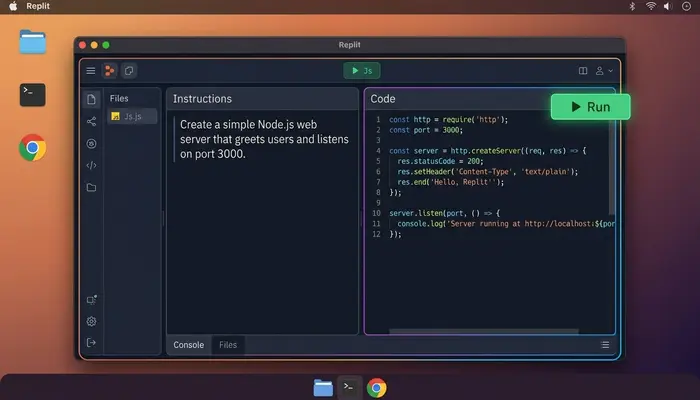Click the instruction text about Node.js server
The width and height of the screenshot is (700, 400).
pyautogui.click(x=264, y=139)
